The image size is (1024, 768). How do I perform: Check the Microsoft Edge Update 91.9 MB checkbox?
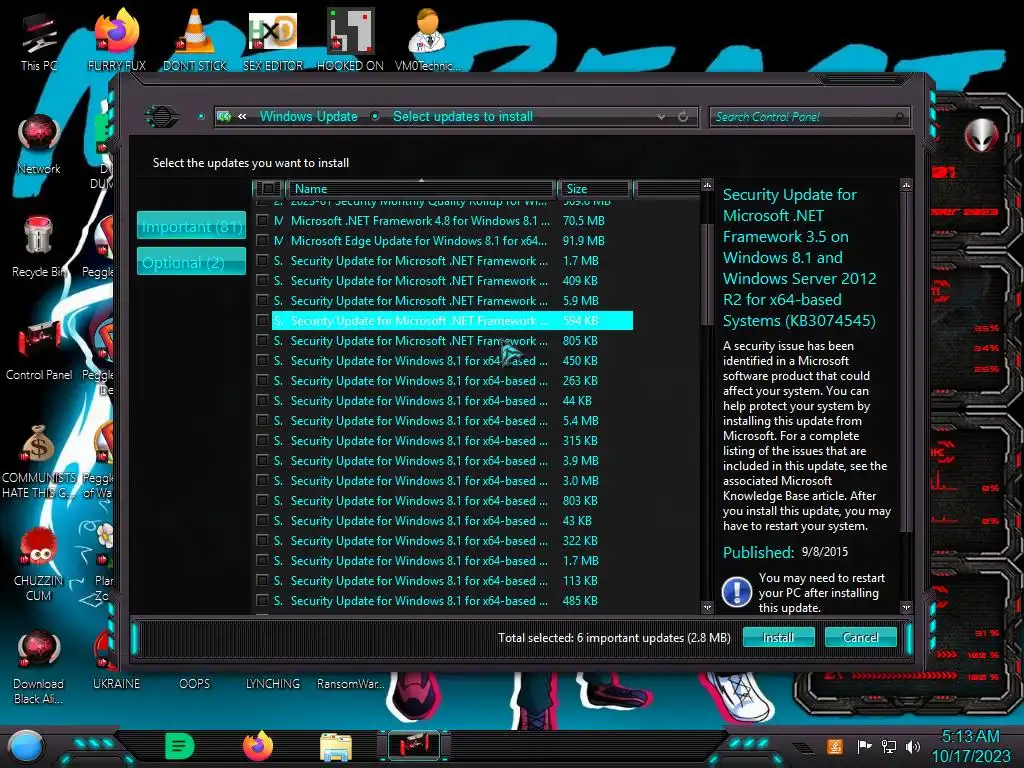click(262, 241)
